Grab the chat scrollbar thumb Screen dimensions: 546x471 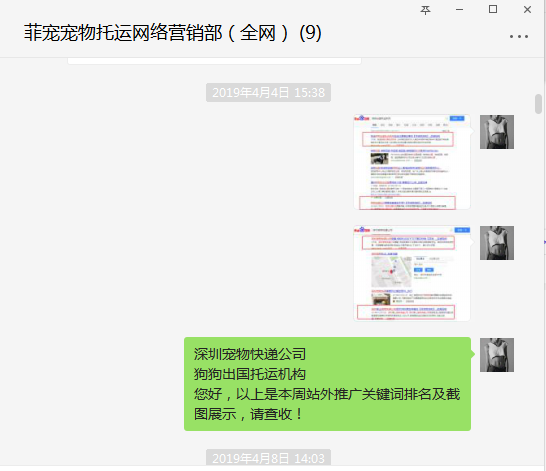[538, 104]
